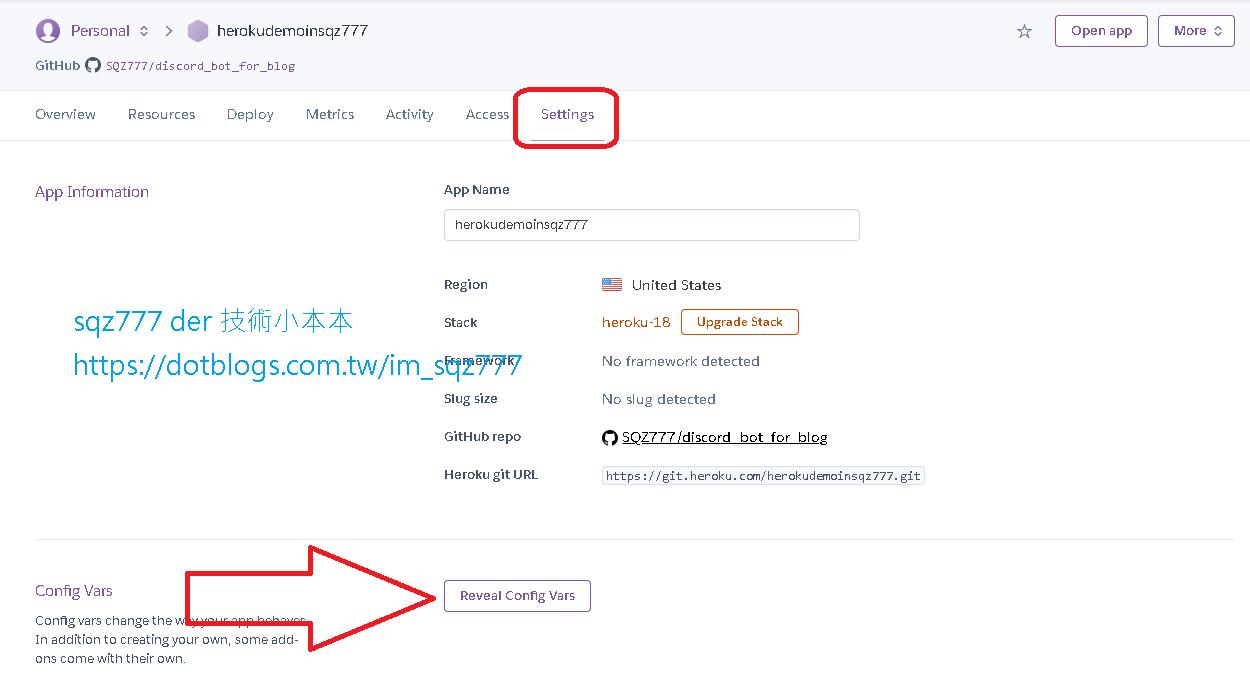Switch to the Resources tab
The width and height of the screenshot is (1250, 691).
[x=161, y=114]
